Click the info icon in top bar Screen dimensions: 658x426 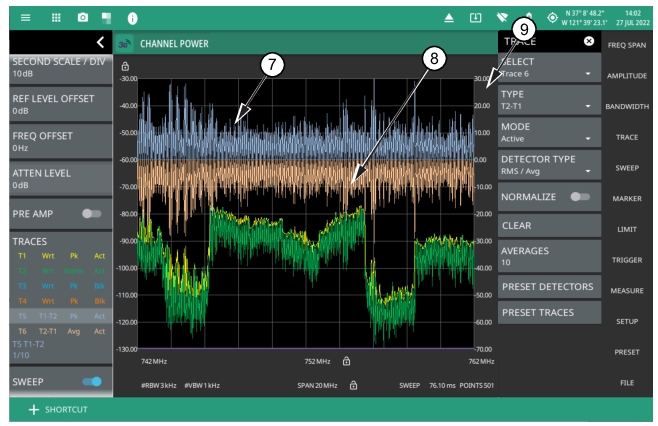(133, 18)
